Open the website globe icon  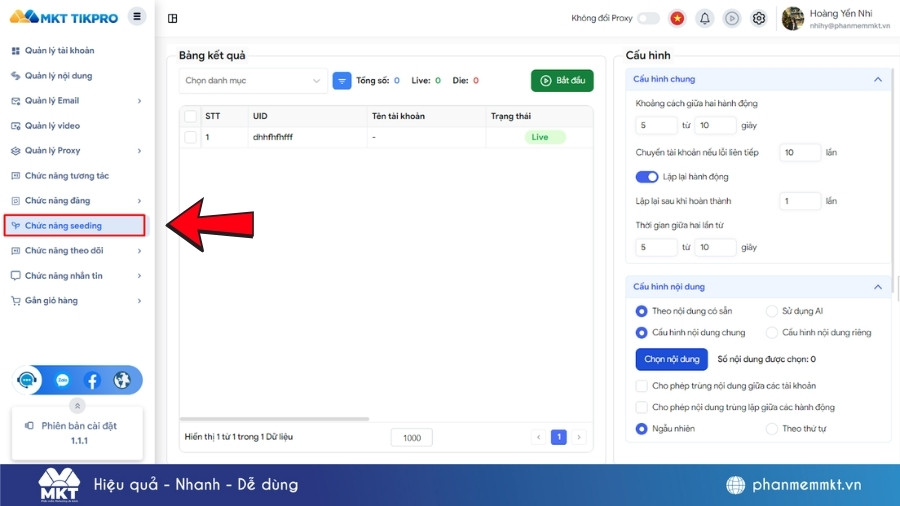pyautogui.click(x=122, y=380)
